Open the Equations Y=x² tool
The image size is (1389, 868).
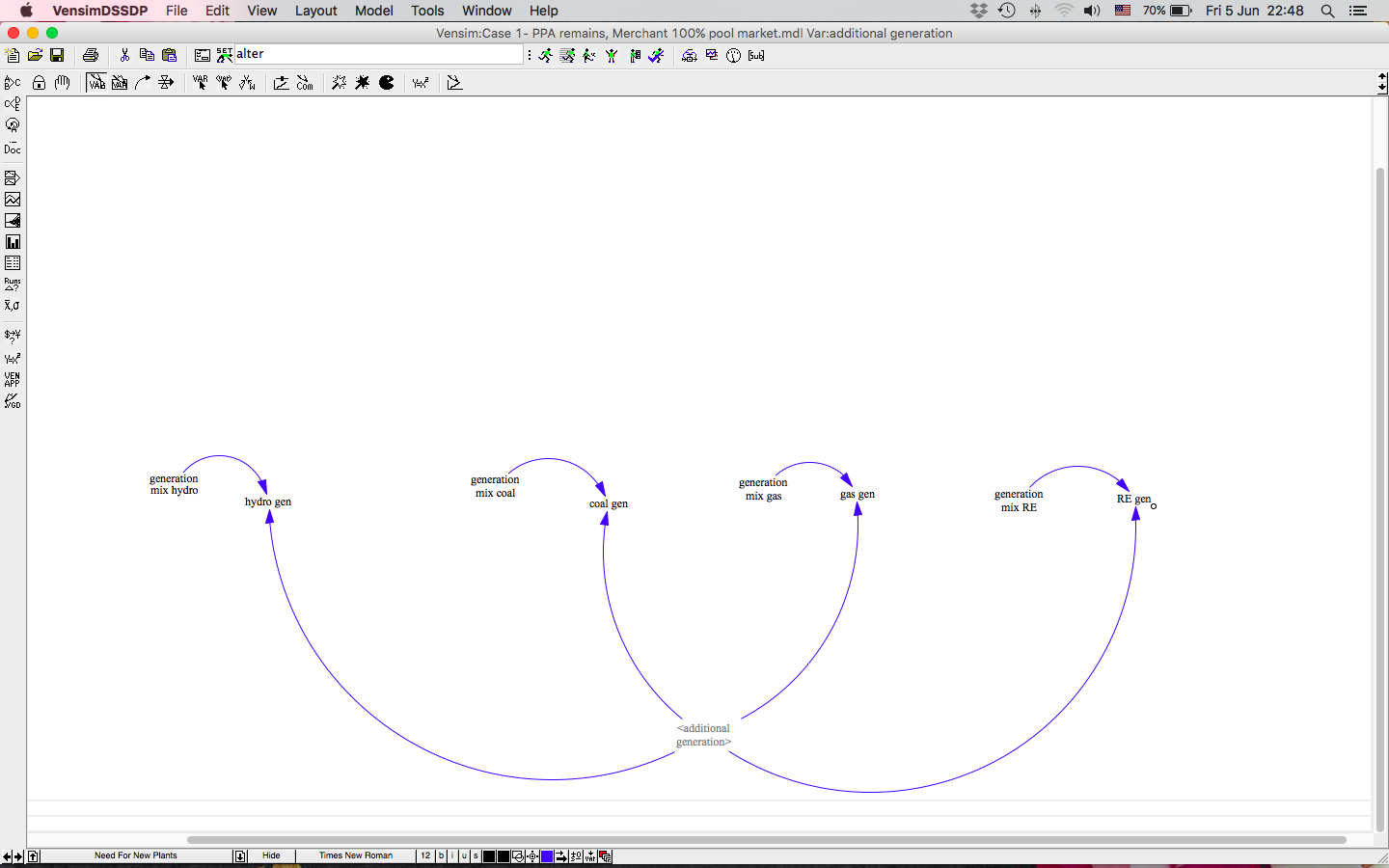(421, 83)
